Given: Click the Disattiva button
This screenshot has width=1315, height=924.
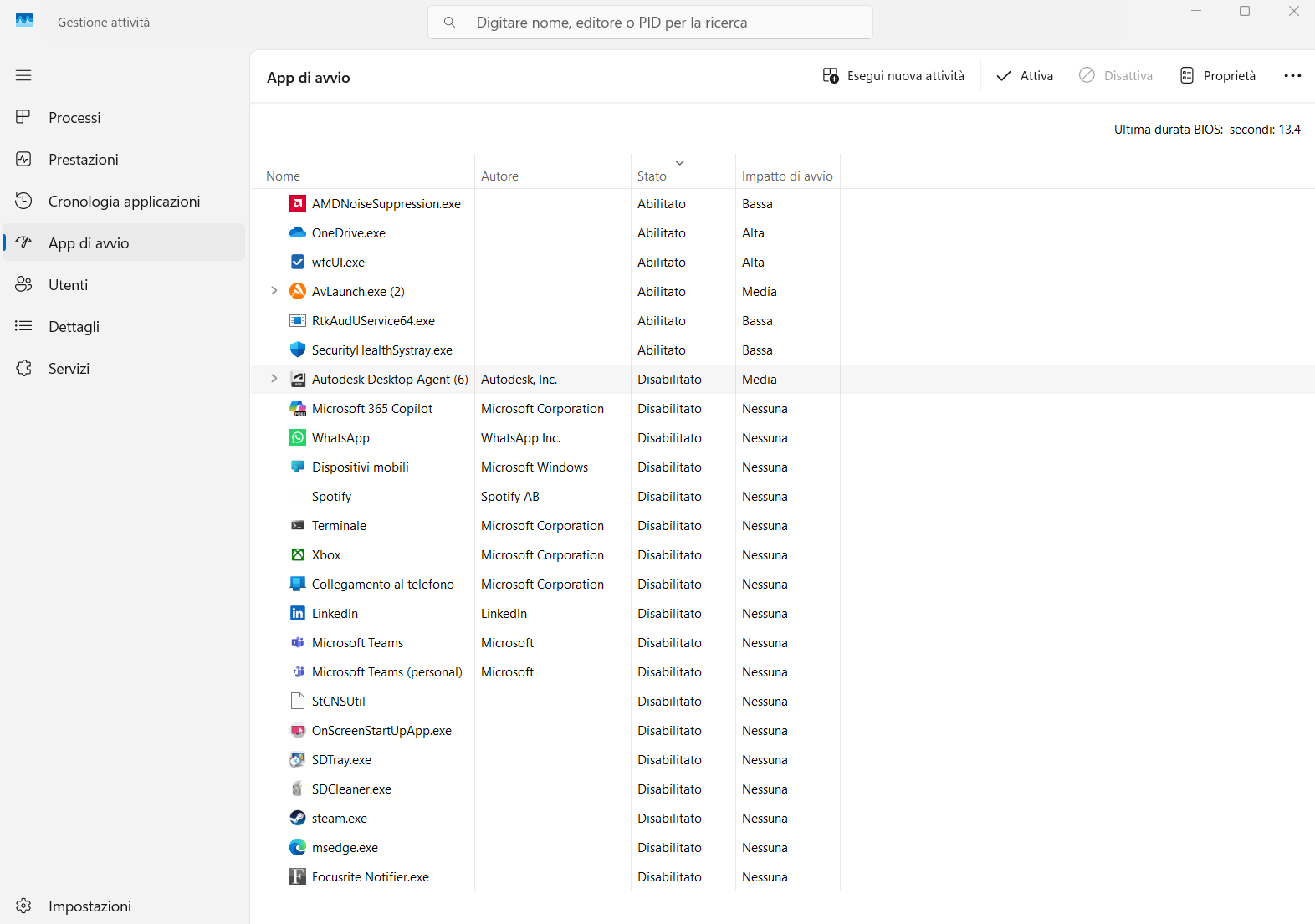Looking at the screenshot, I should [x=1116, y=76].
